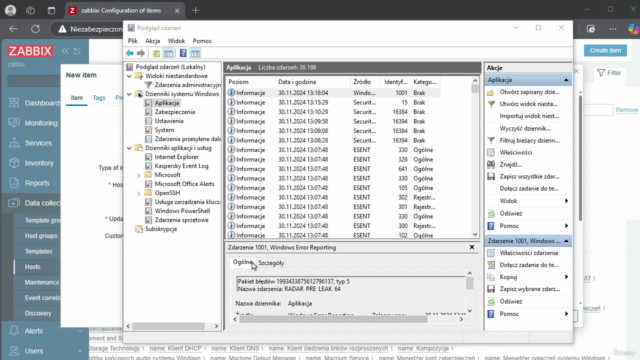This screenshot has width=640, height=360.
Task: Click the Up one level folder icon
Action: (156, 53)
